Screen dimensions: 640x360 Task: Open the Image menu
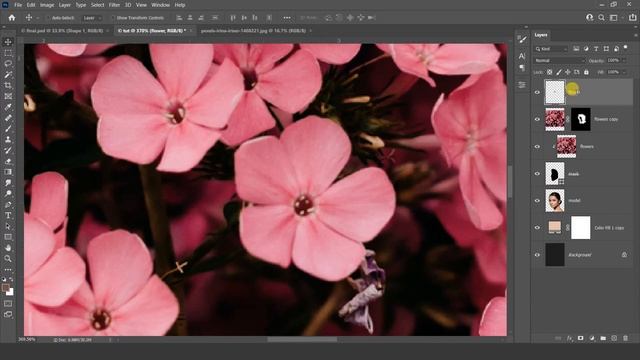coord(47,5)
